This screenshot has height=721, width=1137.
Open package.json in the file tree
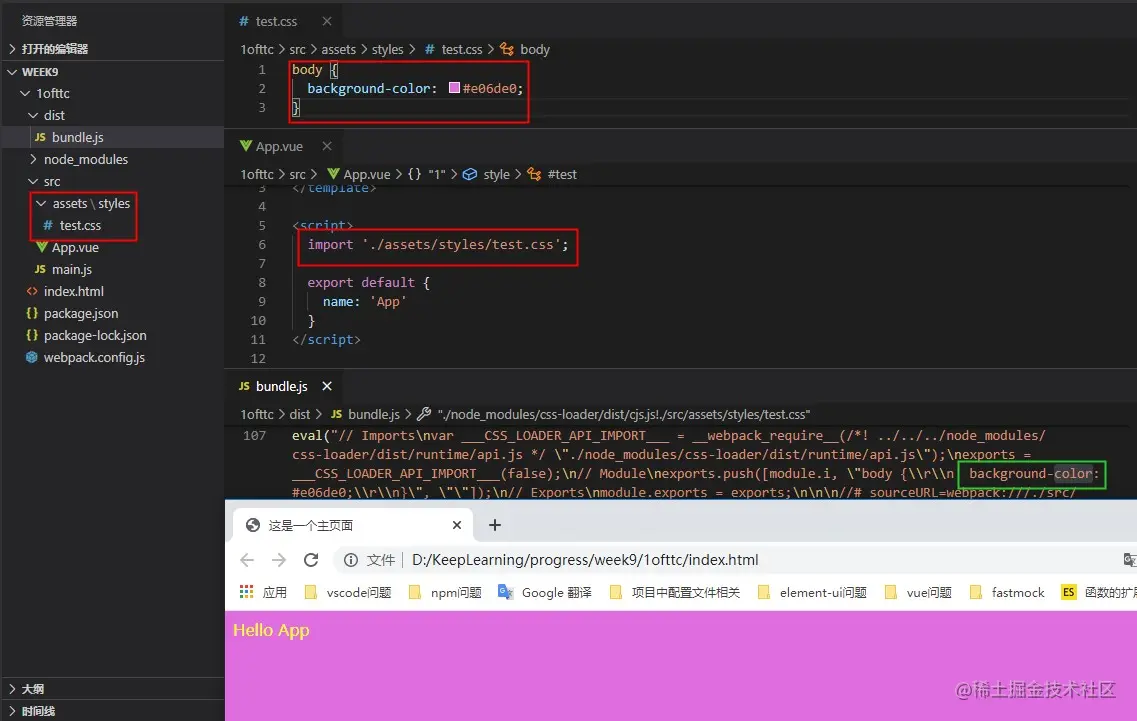[x=80, y=313]
